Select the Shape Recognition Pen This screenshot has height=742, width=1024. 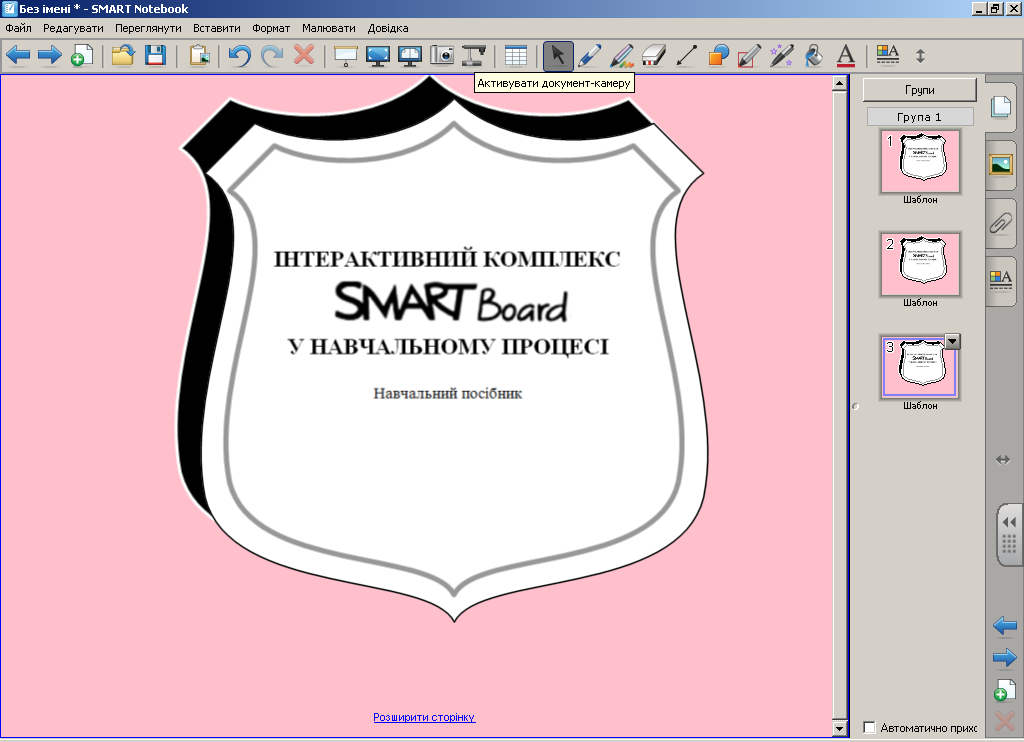[x=750, y=56]
